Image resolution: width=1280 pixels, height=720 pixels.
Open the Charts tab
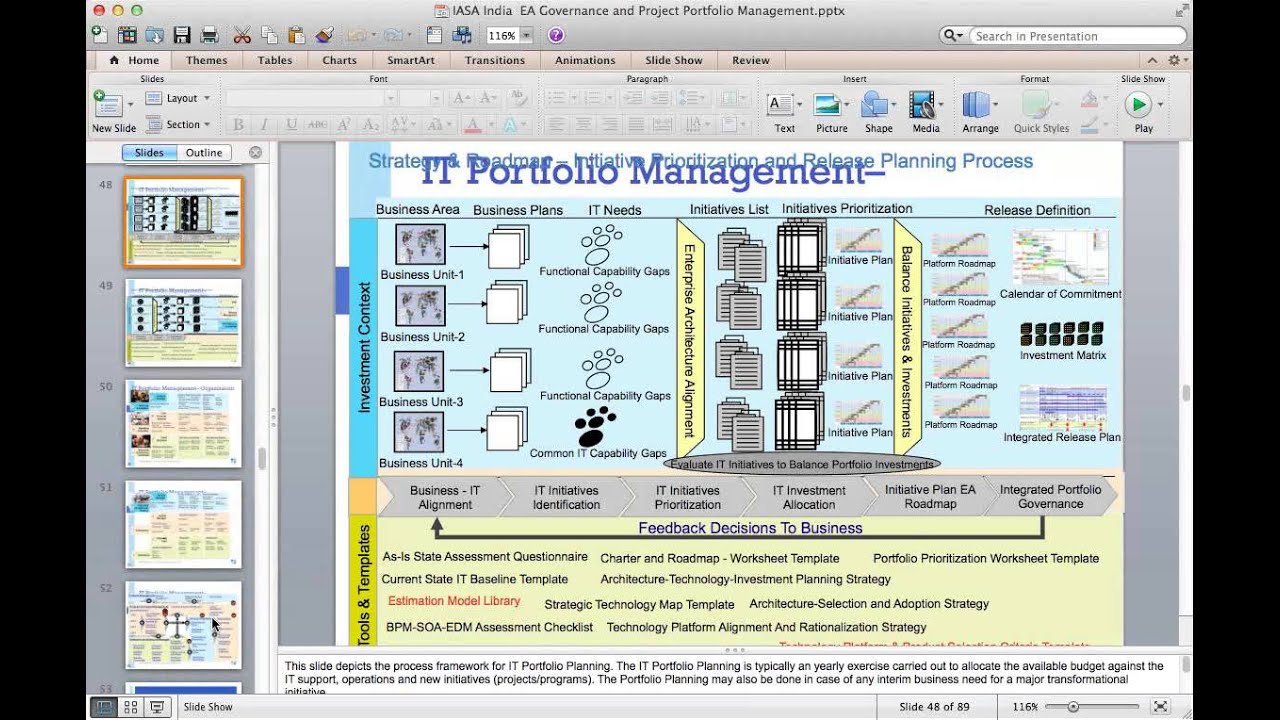pyautogui.click(x=340, y=60)
